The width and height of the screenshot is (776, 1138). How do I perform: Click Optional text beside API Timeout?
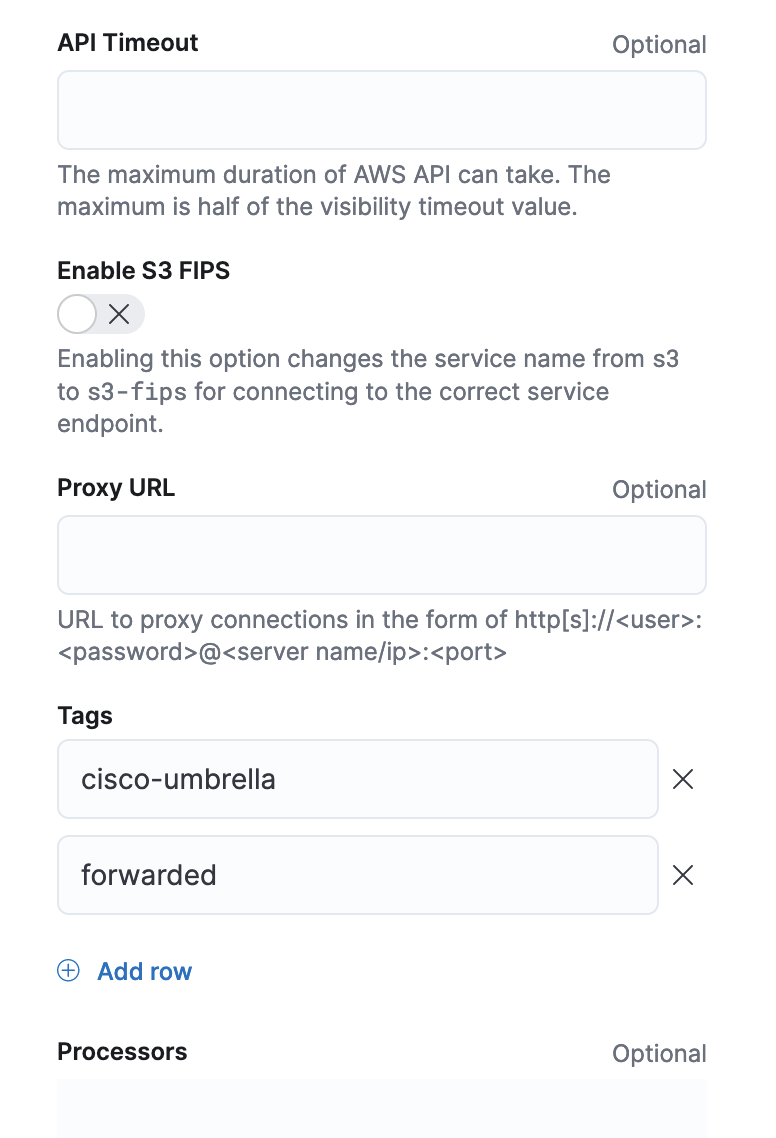pos(659,45)
